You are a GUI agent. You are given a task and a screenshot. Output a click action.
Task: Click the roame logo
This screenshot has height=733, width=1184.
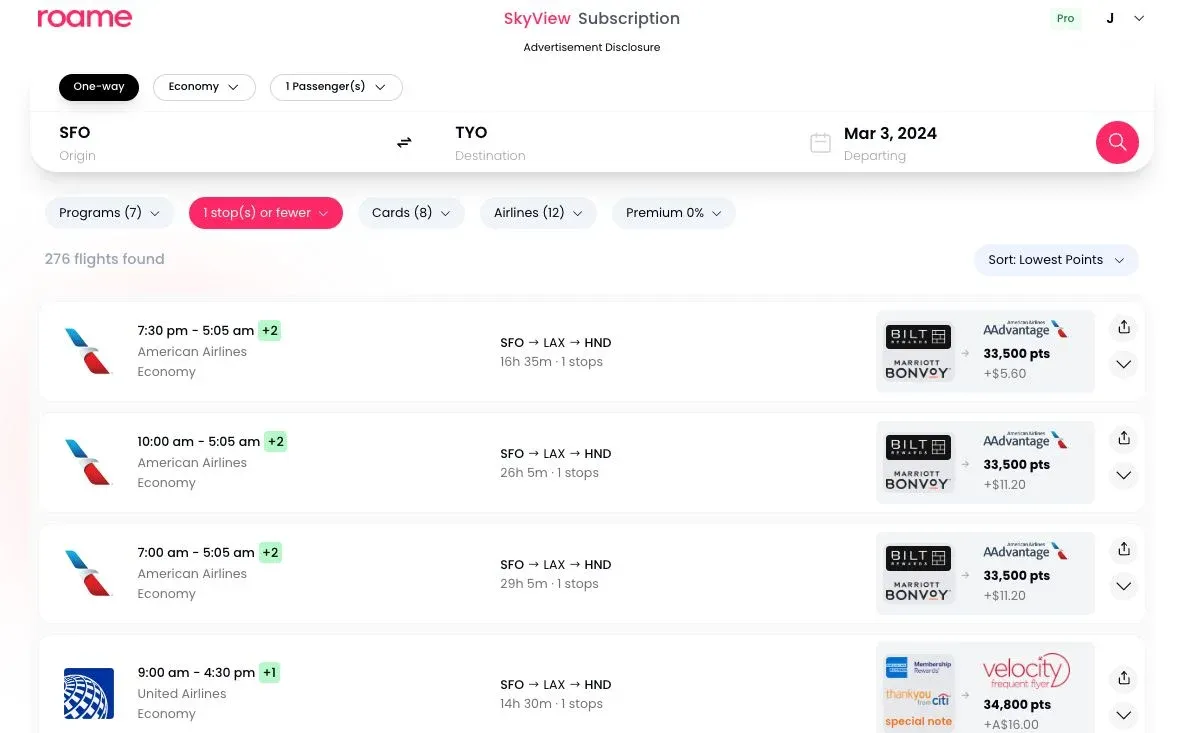coord(85,18)
